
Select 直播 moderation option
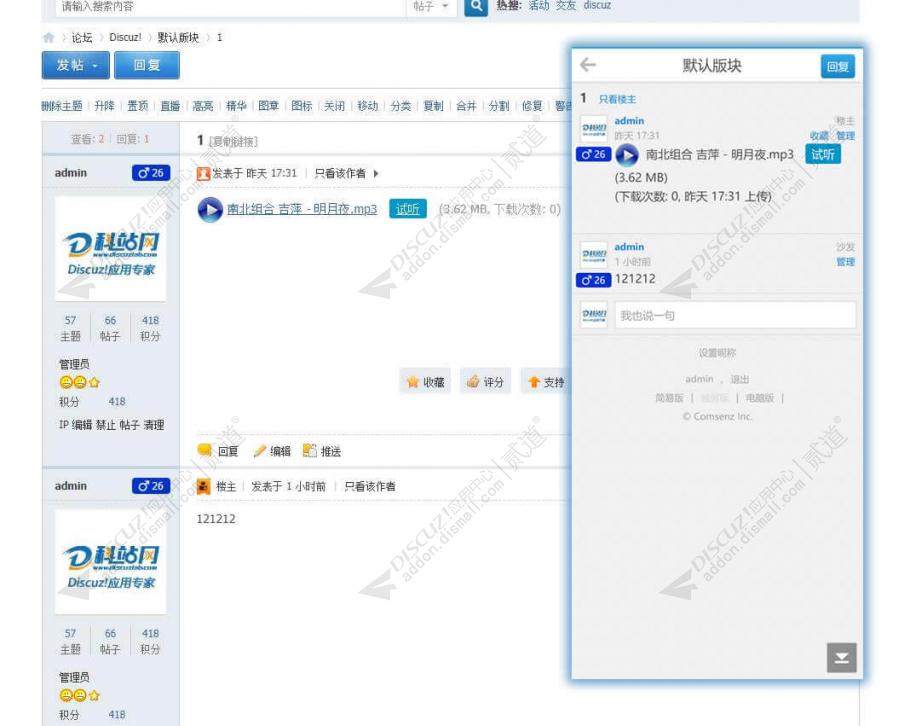tap(170, 106)
